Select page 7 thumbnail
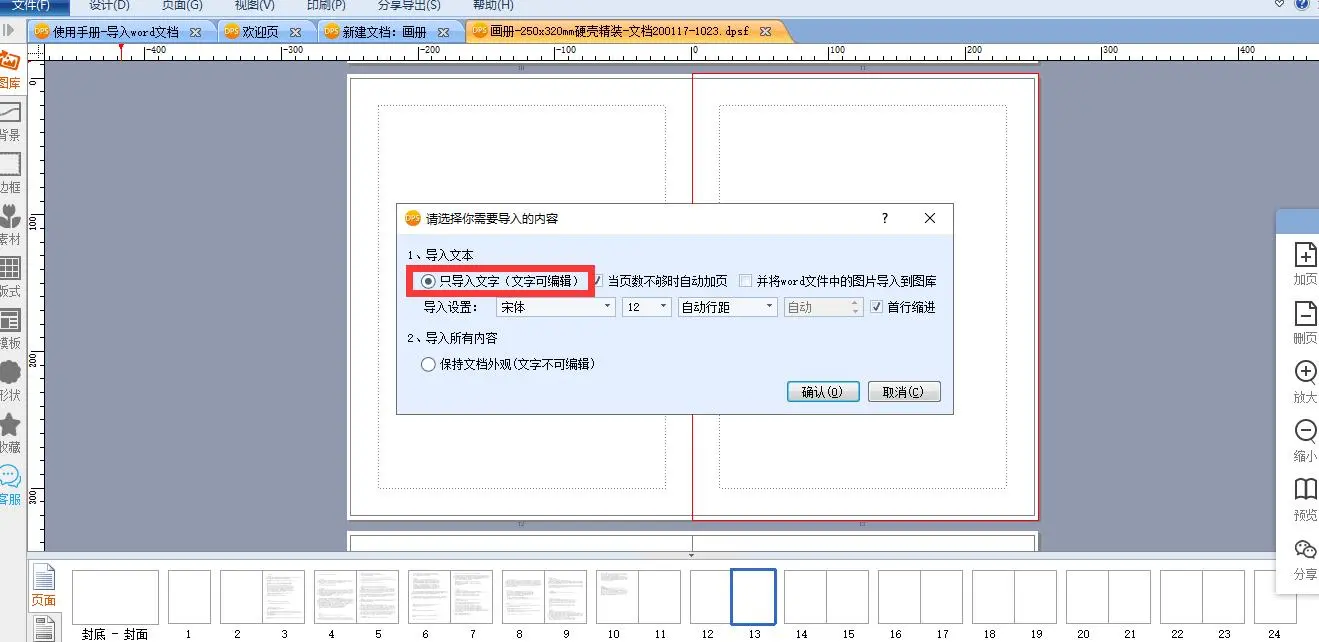This screenshot has width=1319, height=642. pyautogui.click(x=471, y=597)
